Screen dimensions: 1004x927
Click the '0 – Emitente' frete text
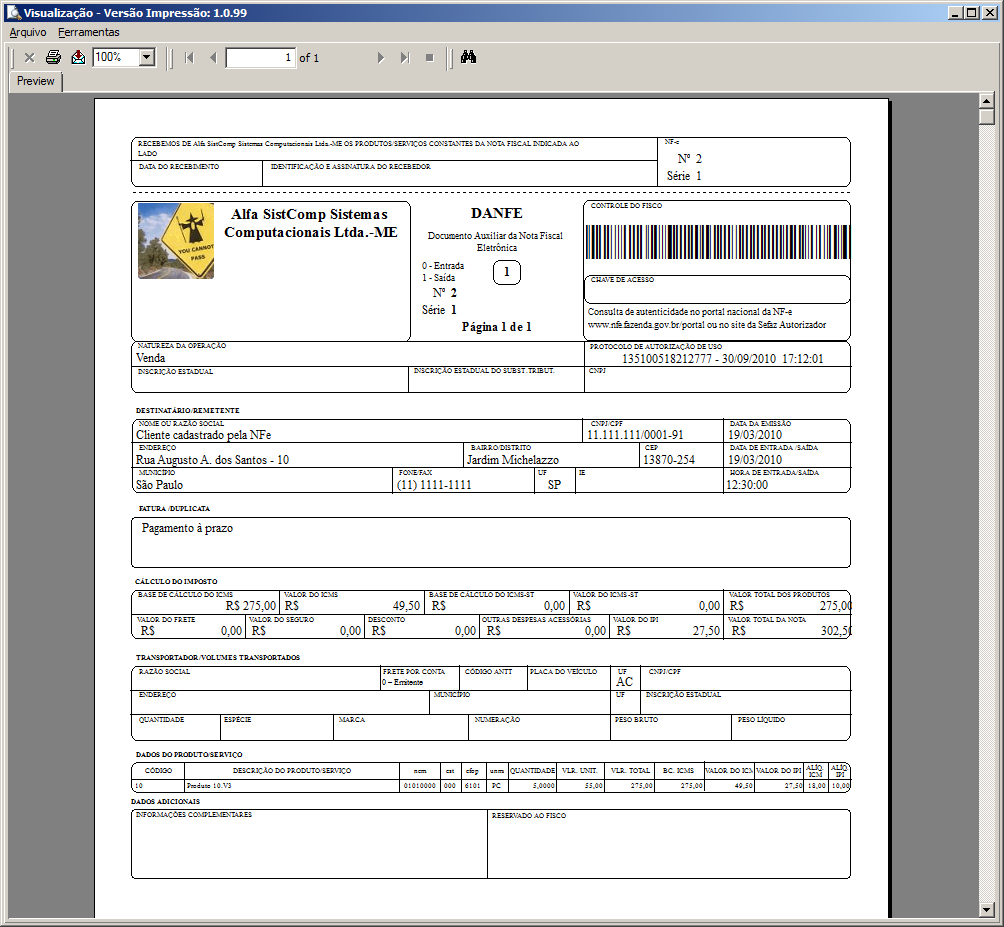(403, 682)
